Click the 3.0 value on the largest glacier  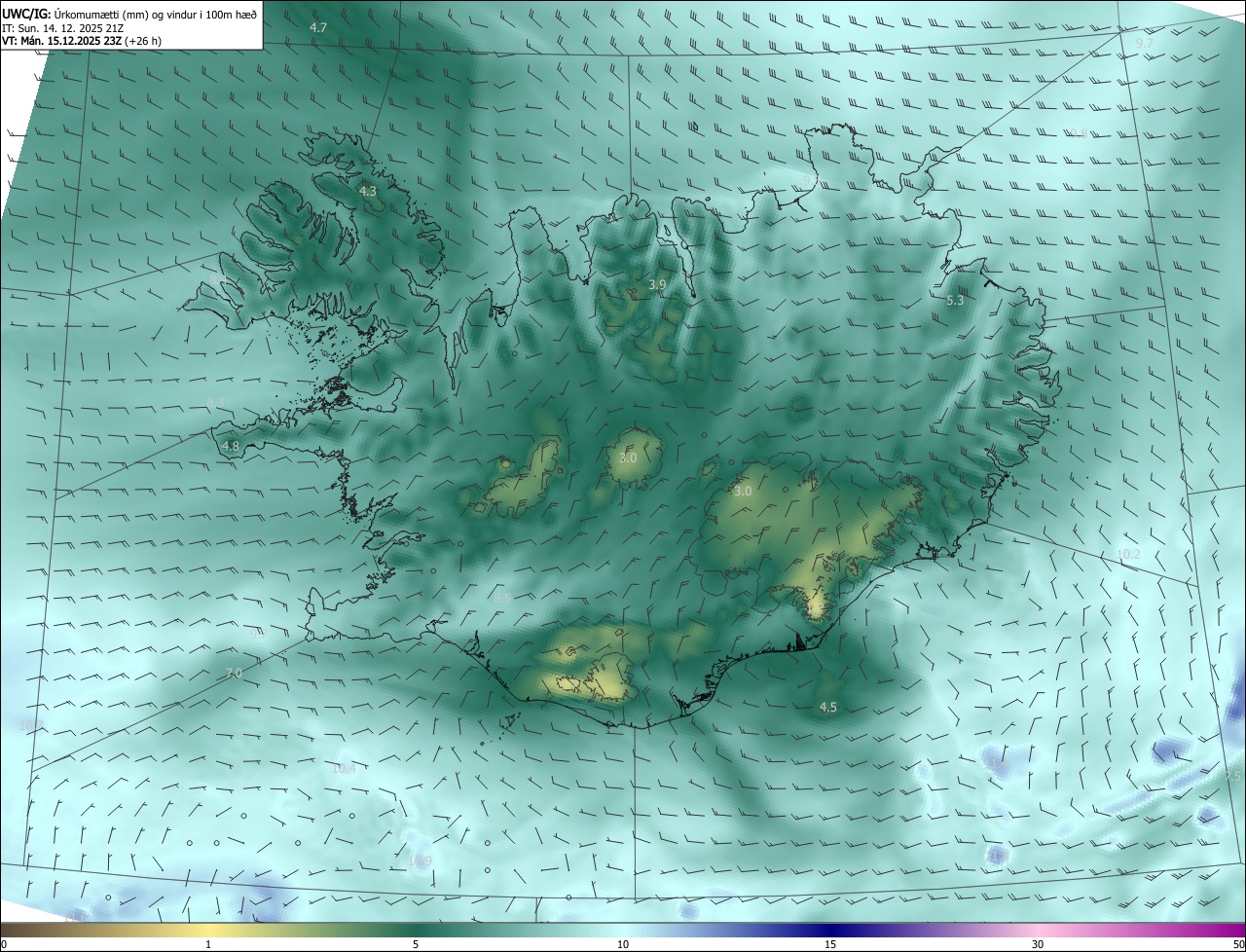[x=743, y=492]
